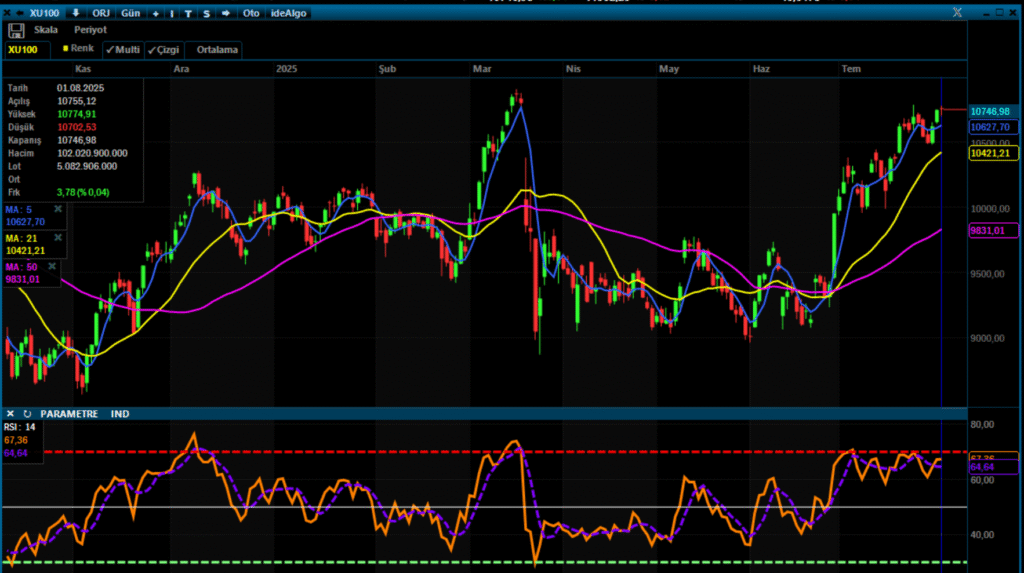Open the Periyot menu

[90, 29]
